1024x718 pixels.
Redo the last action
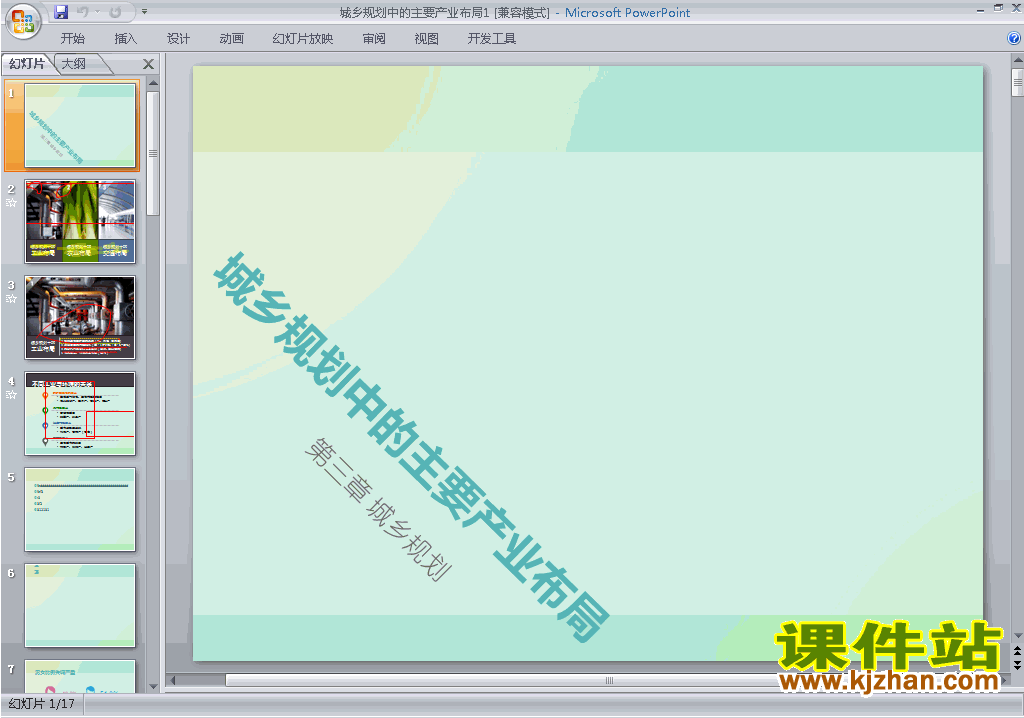point(116,12)
